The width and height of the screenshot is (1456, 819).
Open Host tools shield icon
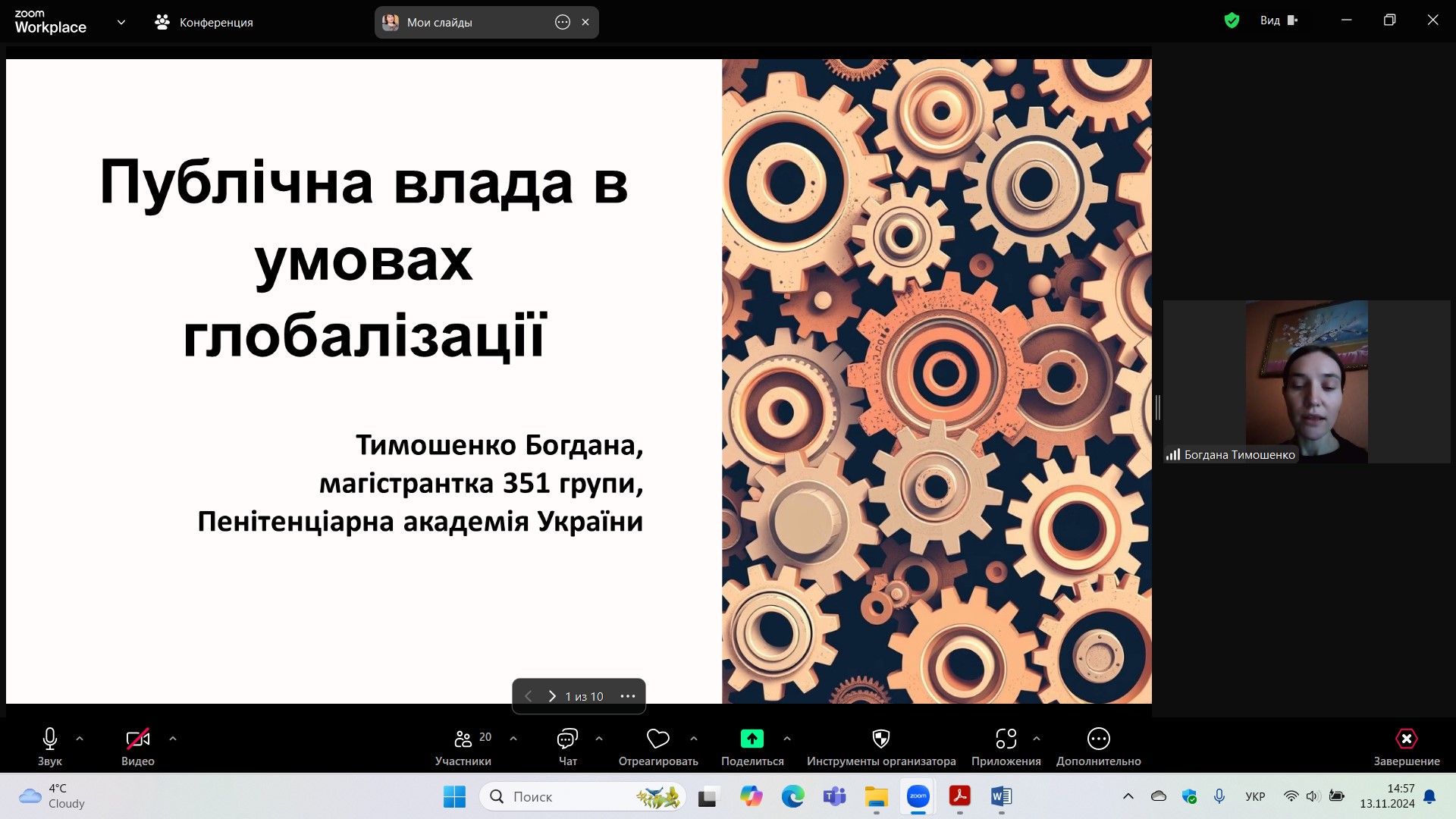pos(880,739)
